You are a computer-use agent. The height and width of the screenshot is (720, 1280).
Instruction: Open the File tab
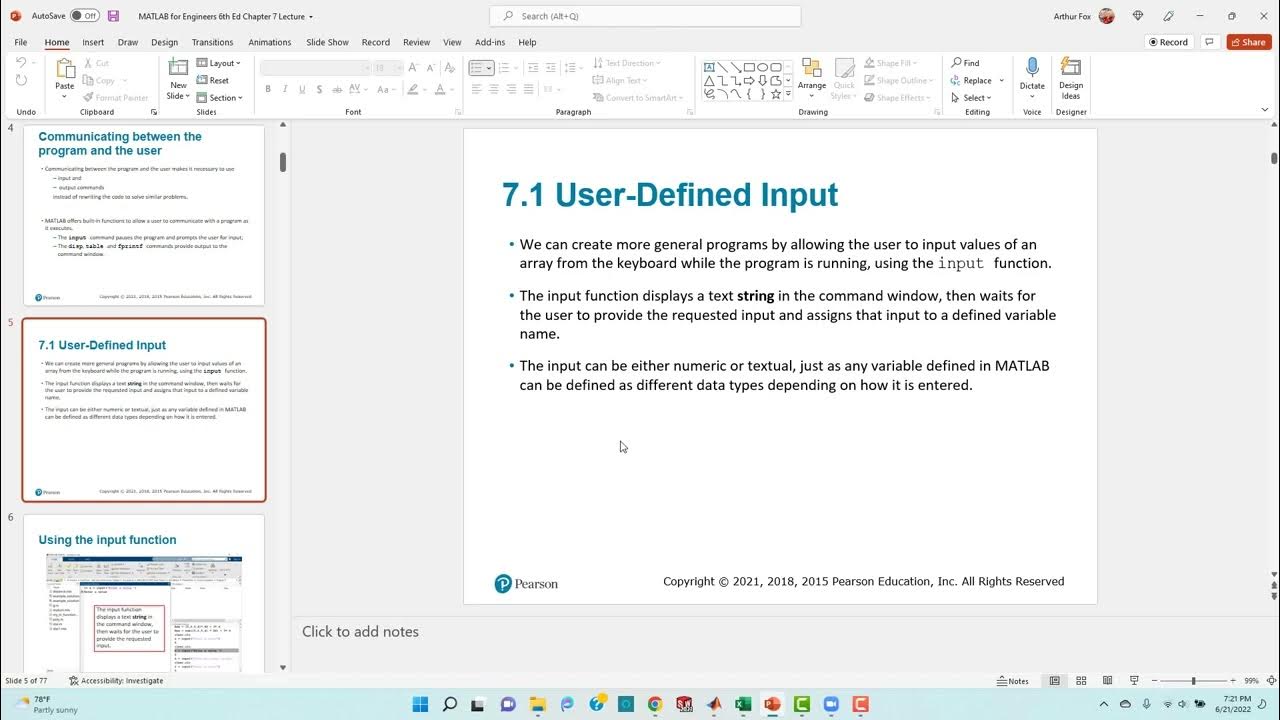tap(21, 42)
